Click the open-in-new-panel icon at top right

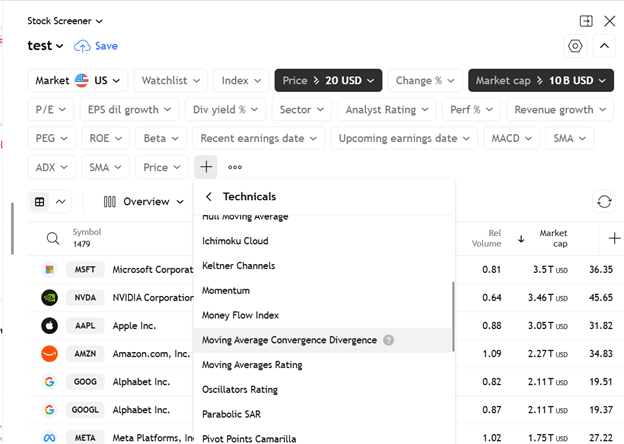tap(586, 20)
